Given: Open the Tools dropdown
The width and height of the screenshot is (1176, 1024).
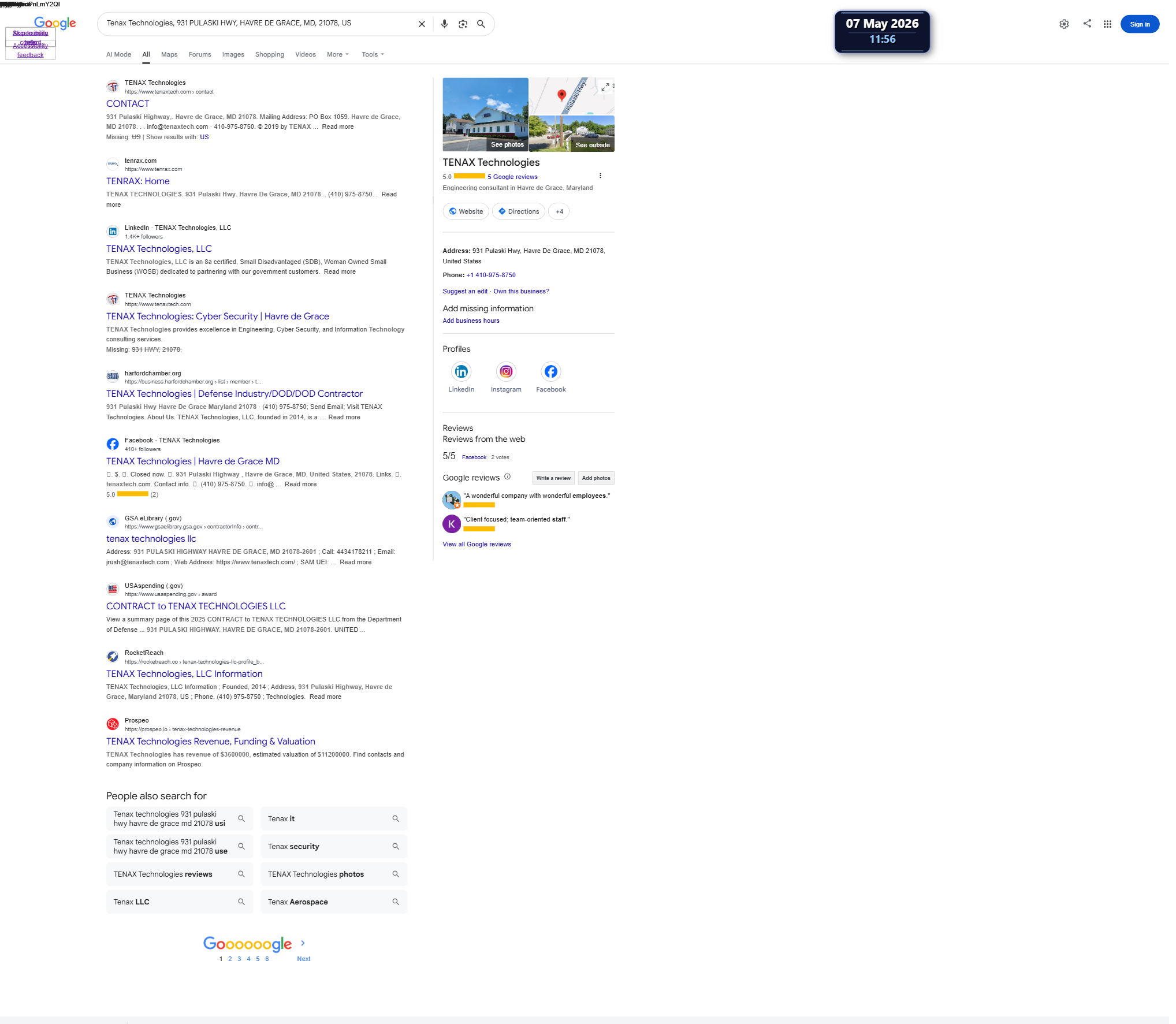Looking at the screenshot, I should [373, 54].
